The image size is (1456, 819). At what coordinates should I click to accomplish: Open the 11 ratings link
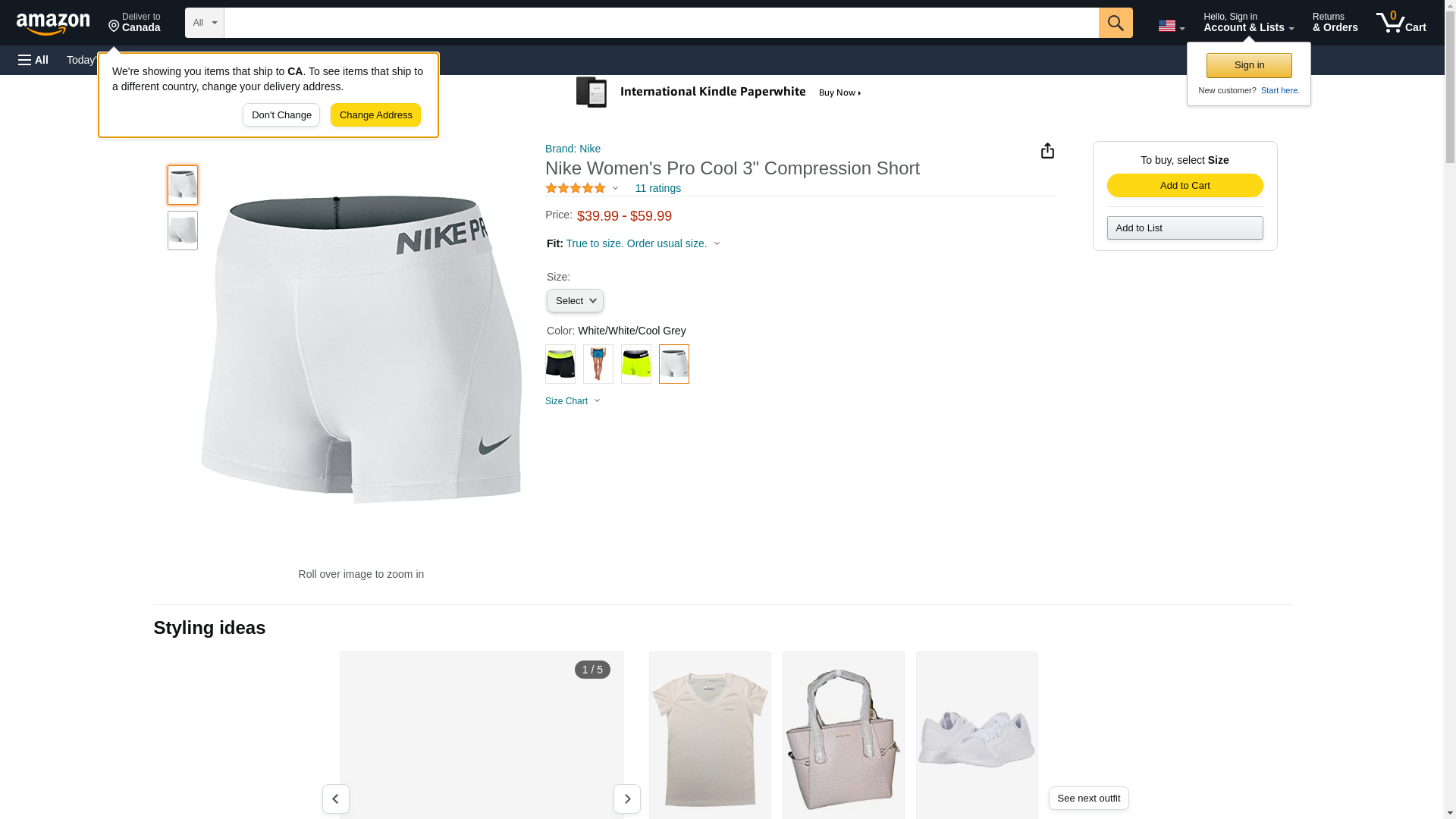(657, 188)
